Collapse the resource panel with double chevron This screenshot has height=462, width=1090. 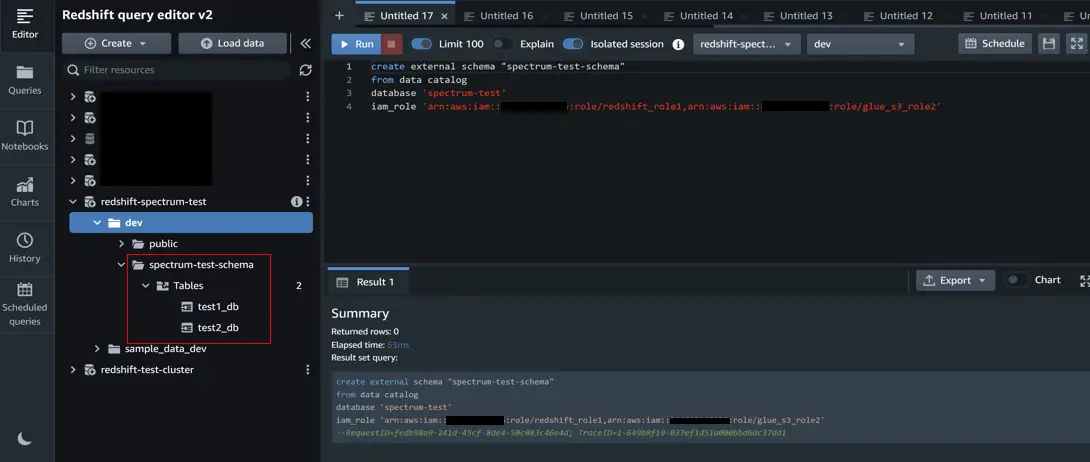click(x=305, y=43)
